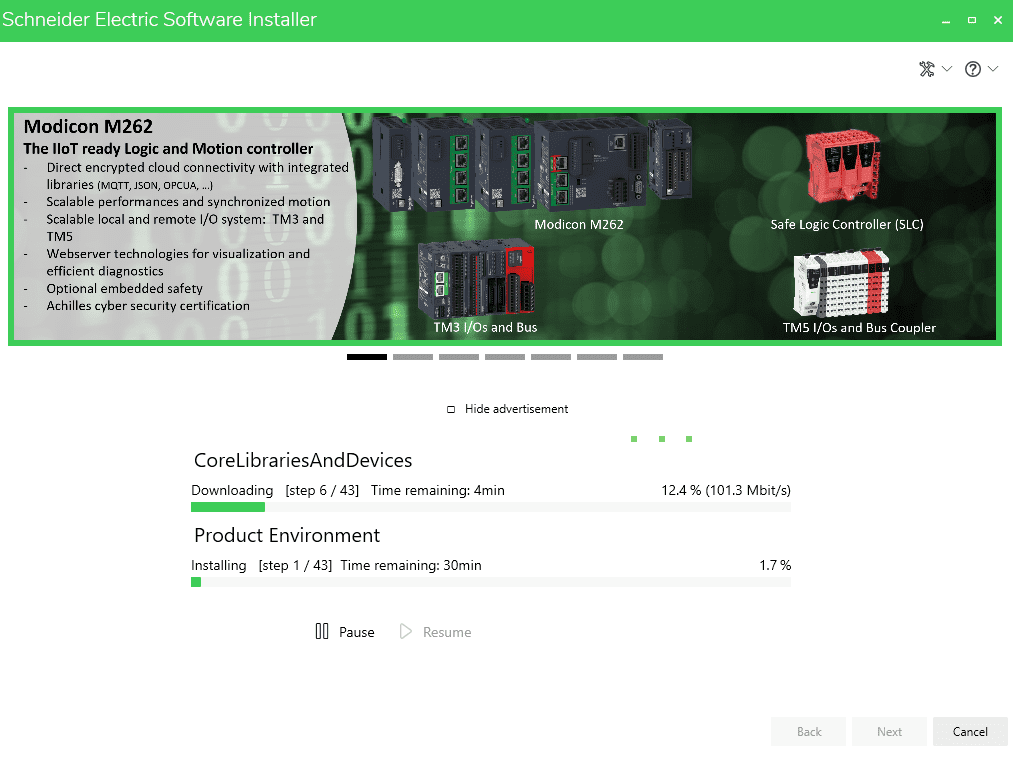
Task: Click the TM3 I/Os and Bus image
Action: [476, 279]
